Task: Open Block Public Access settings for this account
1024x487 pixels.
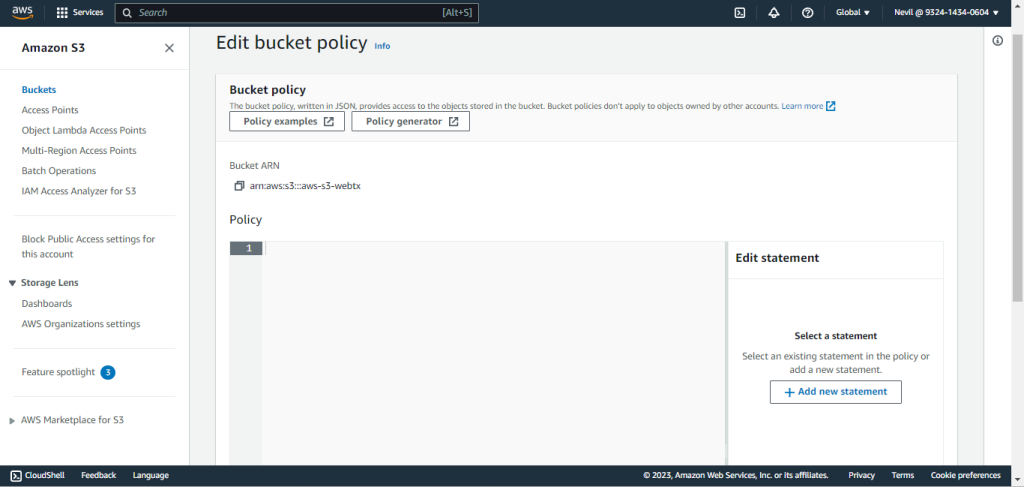Action: click(x=88, y=246)
